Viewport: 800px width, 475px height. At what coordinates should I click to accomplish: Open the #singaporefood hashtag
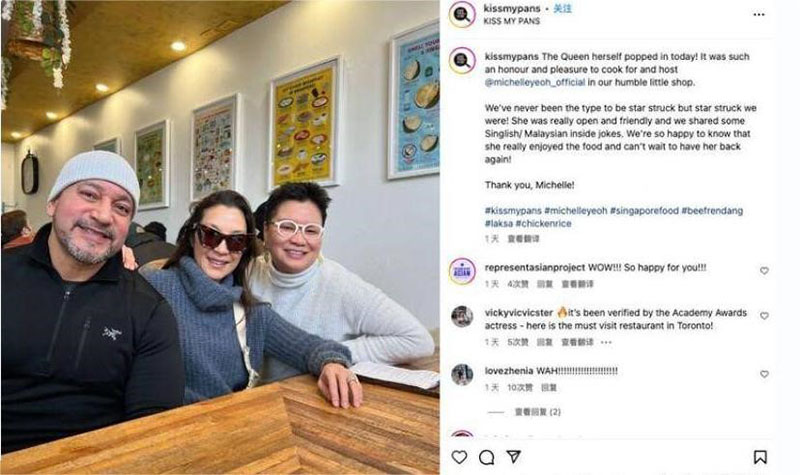(x=644, y=210)
